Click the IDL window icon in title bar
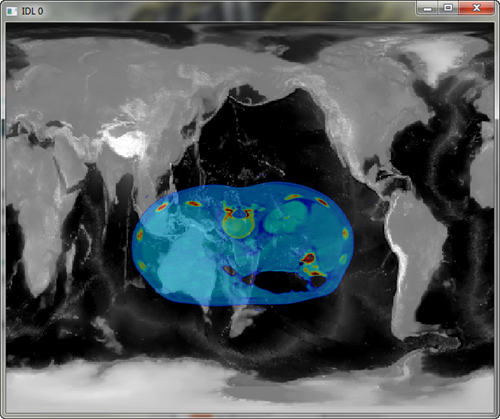500x419 pixels. coord(12,11)
